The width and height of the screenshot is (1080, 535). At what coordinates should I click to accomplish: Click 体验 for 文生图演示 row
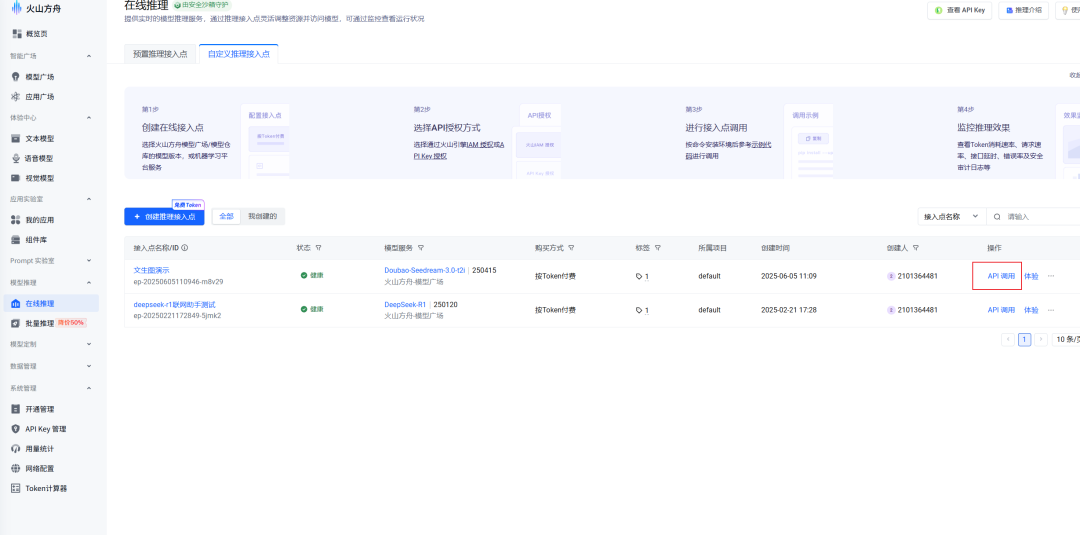[1030, 276]
